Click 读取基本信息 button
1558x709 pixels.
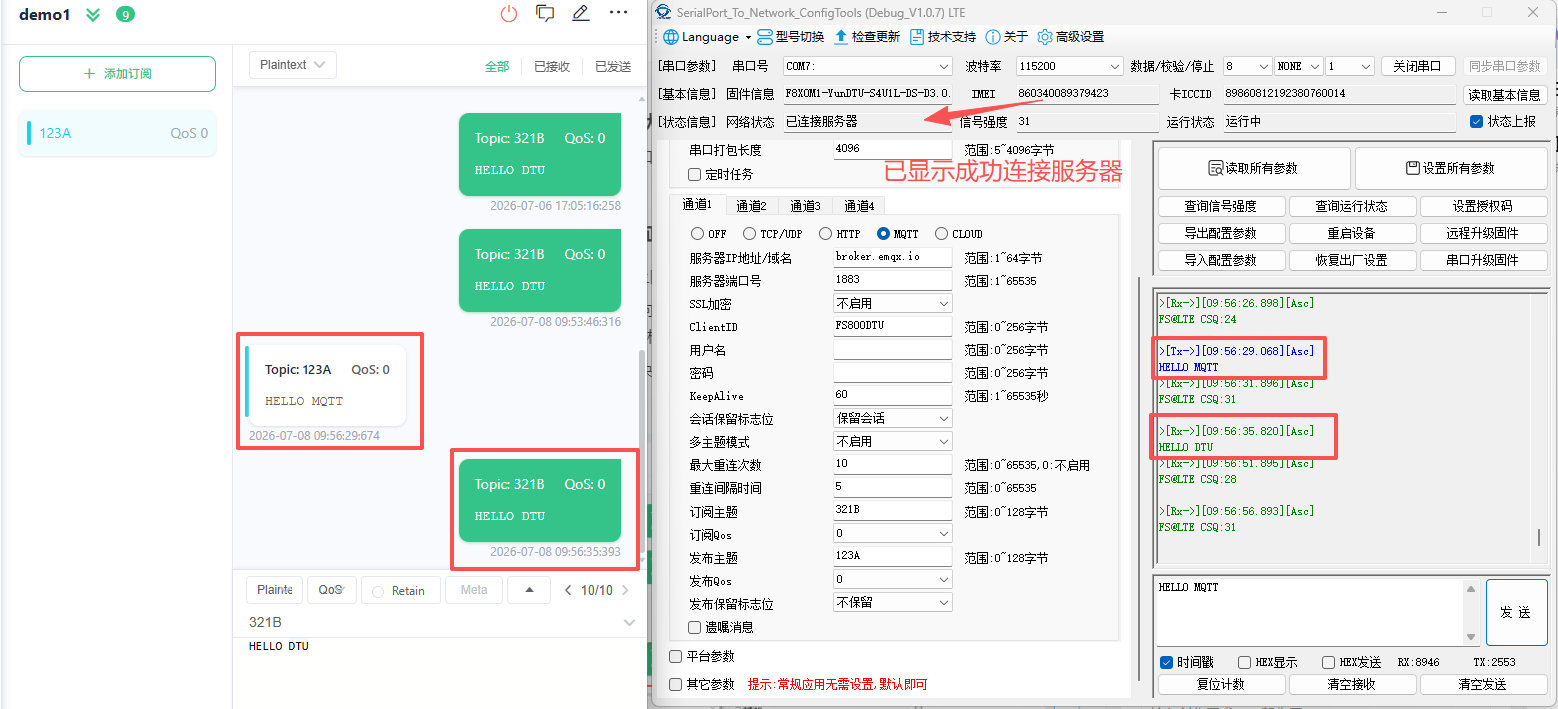tap(1505, 95)
